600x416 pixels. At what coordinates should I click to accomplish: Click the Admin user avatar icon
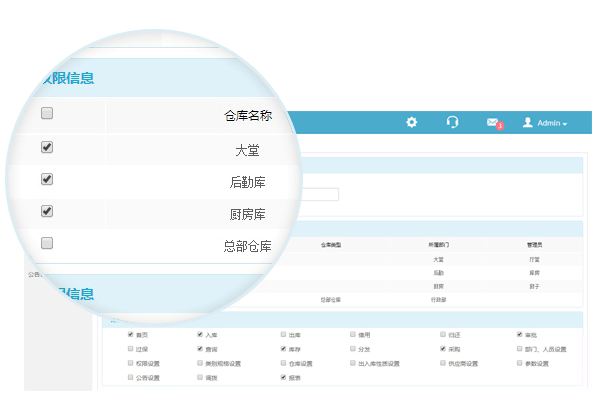(528, 122)
